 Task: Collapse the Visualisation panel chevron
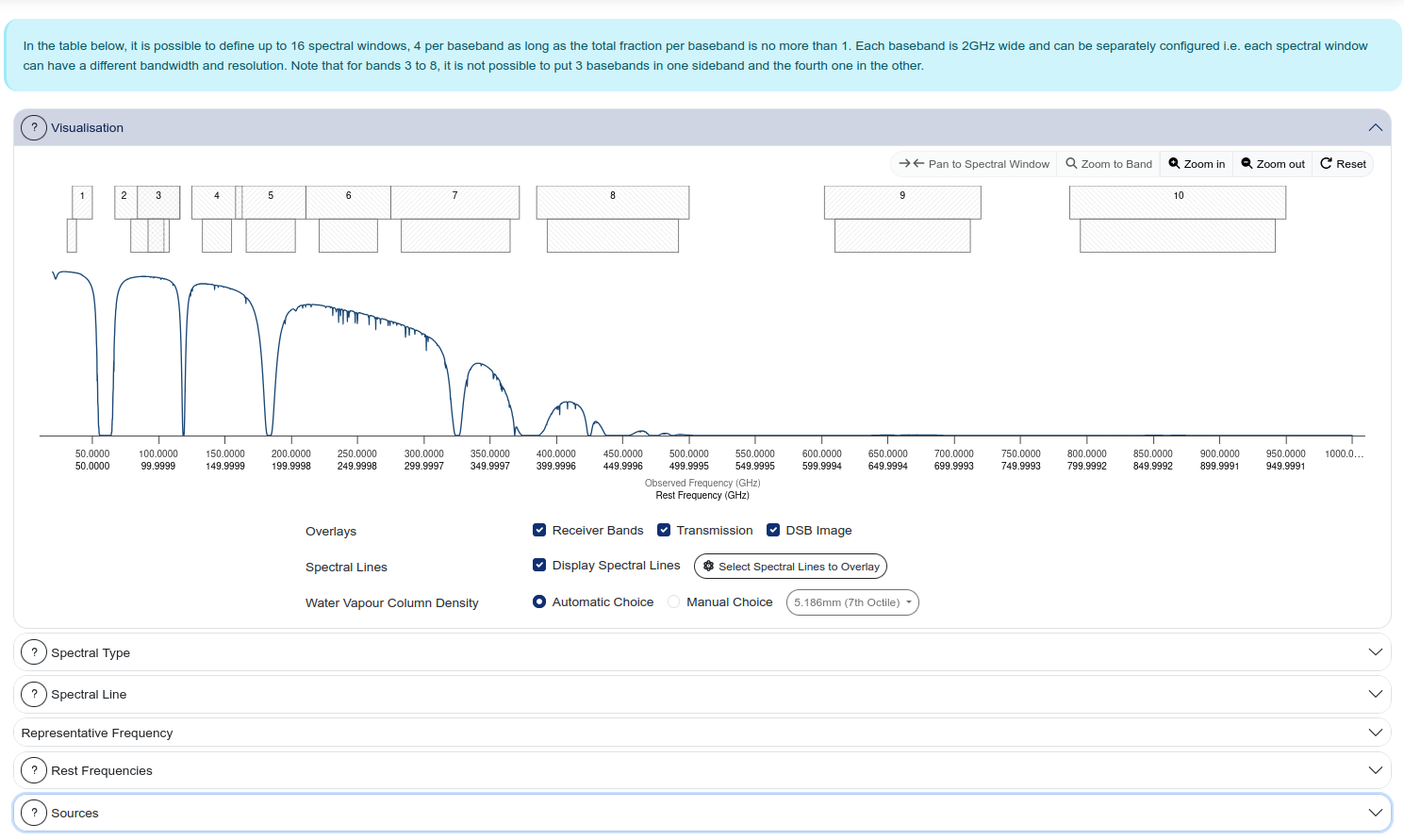point(1375,128)
